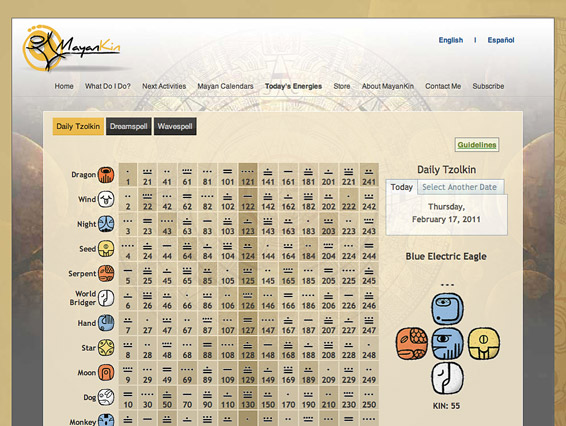Click kin cell 241 in the Dragon row
This screenshot has width=566, height=426.
(369, 175)
